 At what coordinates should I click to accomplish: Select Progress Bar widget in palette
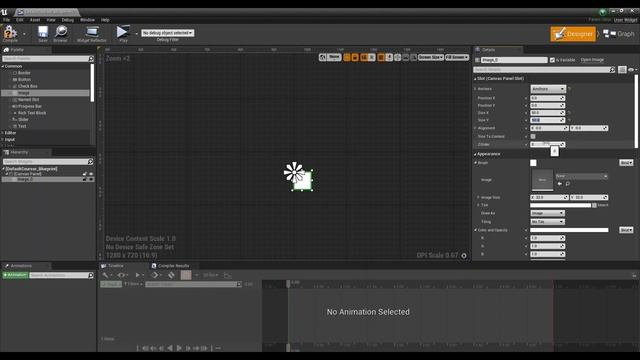pos(29,106)
